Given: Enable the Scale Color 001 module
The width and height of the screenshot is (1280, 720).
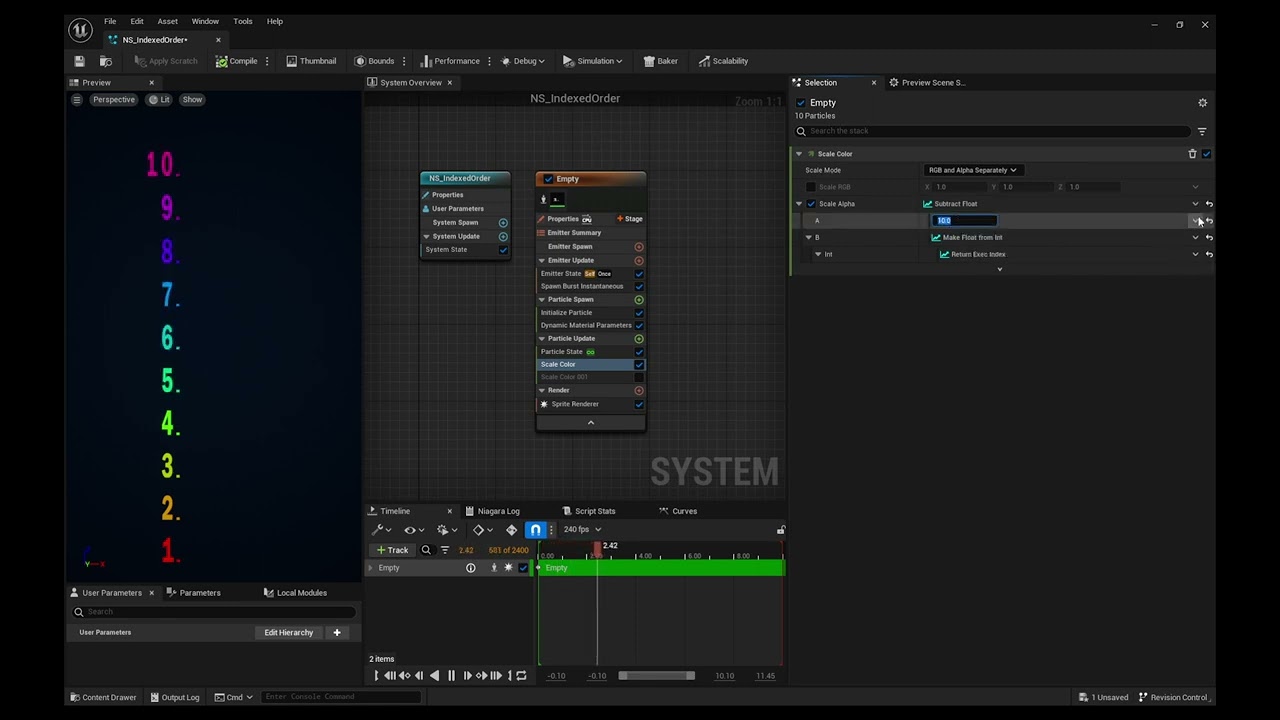Looking at the screenshot, I should [x=639, y=378].
